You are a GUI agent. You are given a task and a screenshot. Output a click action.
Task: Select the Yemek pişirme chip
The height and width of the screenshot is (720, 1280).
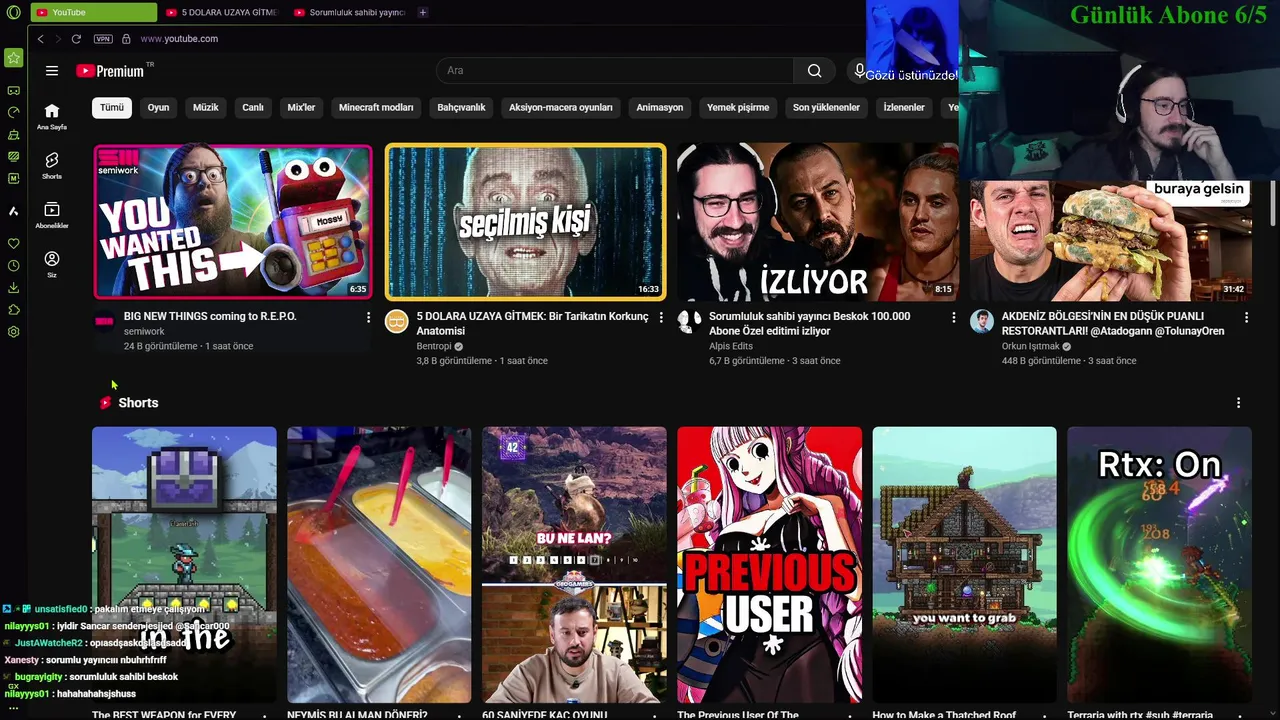tap(738, 107)
